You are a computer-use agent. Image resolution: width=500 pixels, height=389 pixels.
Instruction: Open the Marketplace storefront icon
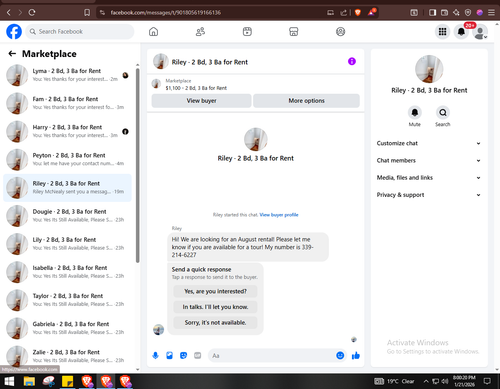[294, 32]
